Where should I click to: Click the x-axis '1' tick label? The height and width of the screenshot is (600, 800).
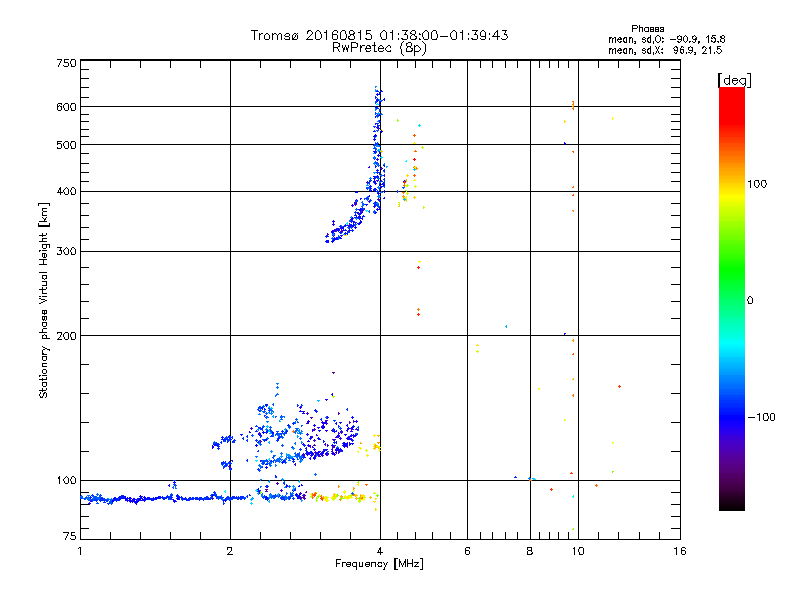[80, 551]
